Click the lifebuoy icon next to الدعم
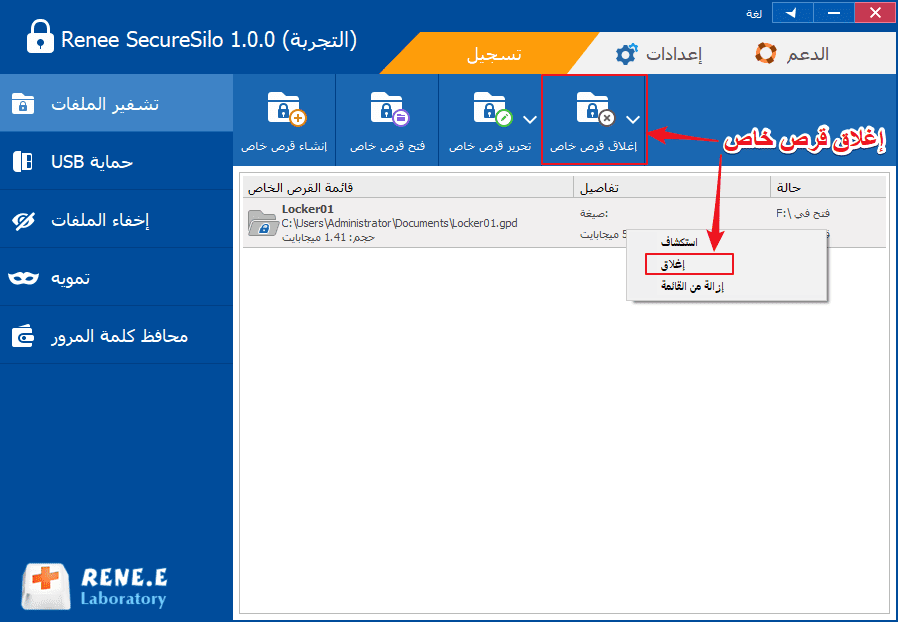898x622 pixels. [x=766, y=53]
